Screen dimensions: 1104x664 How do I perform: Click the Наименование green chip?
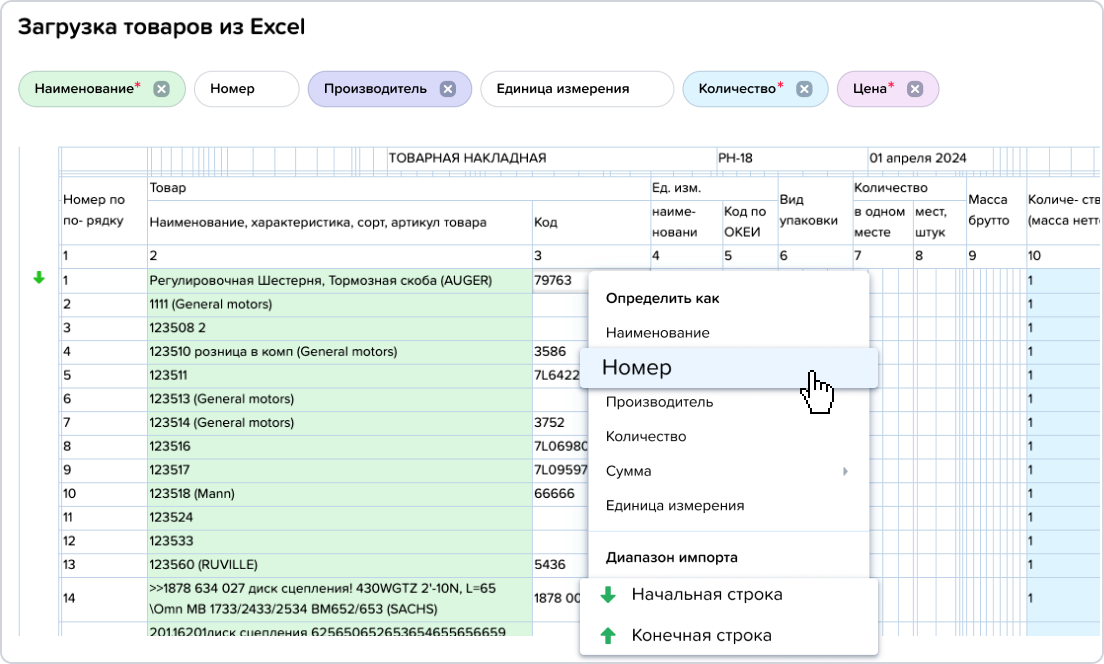tap(101, 89)
